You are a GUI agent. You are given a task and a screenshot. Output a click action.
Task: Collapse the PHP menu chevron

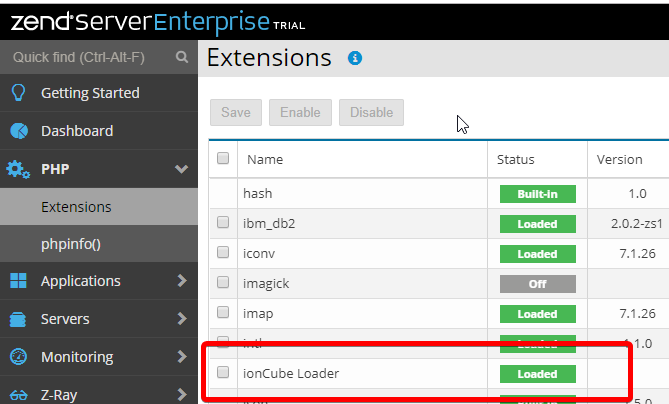coord(181,169)
